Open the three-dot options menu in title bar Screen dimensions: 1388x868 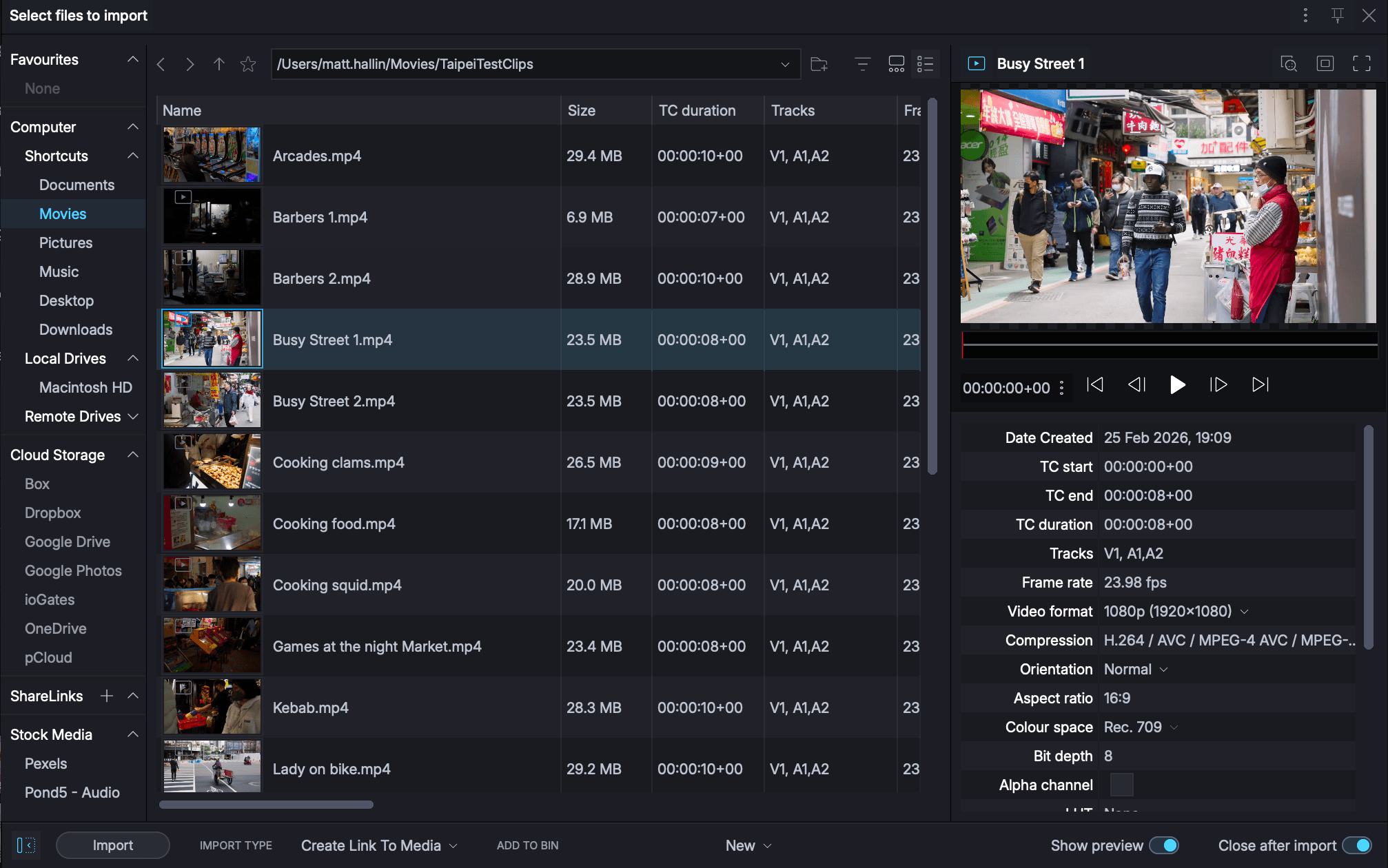1305,15
